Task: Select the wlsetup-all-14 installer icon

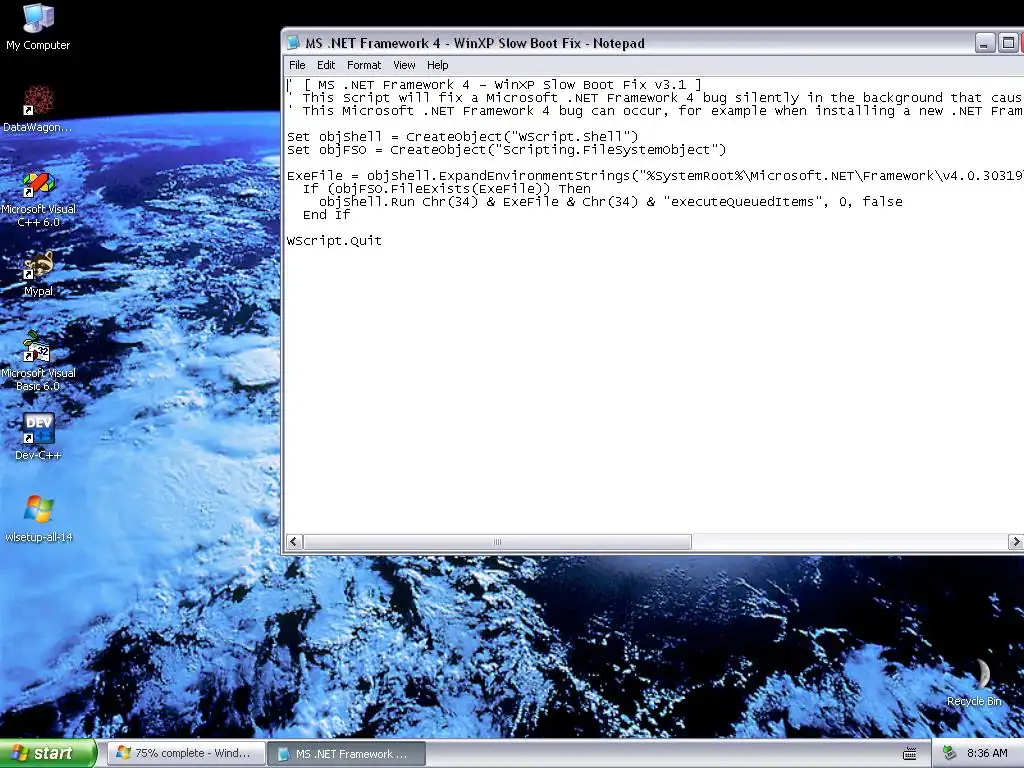Action: (38, 519)
